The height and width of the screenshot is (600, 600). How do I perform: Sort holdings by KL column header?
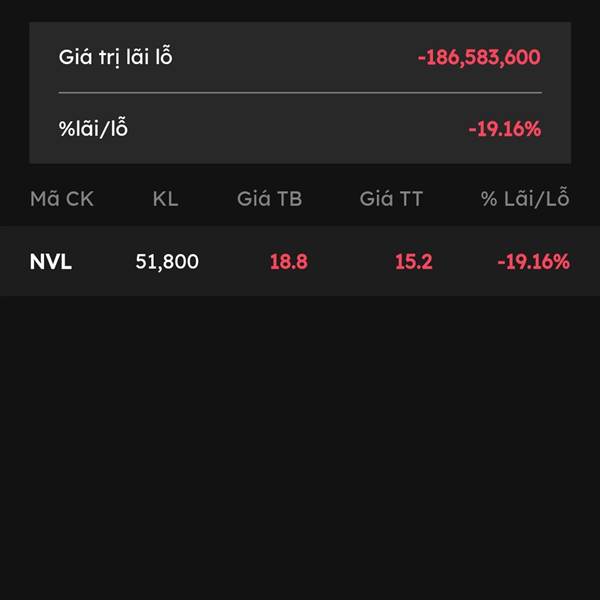(165, 199)
